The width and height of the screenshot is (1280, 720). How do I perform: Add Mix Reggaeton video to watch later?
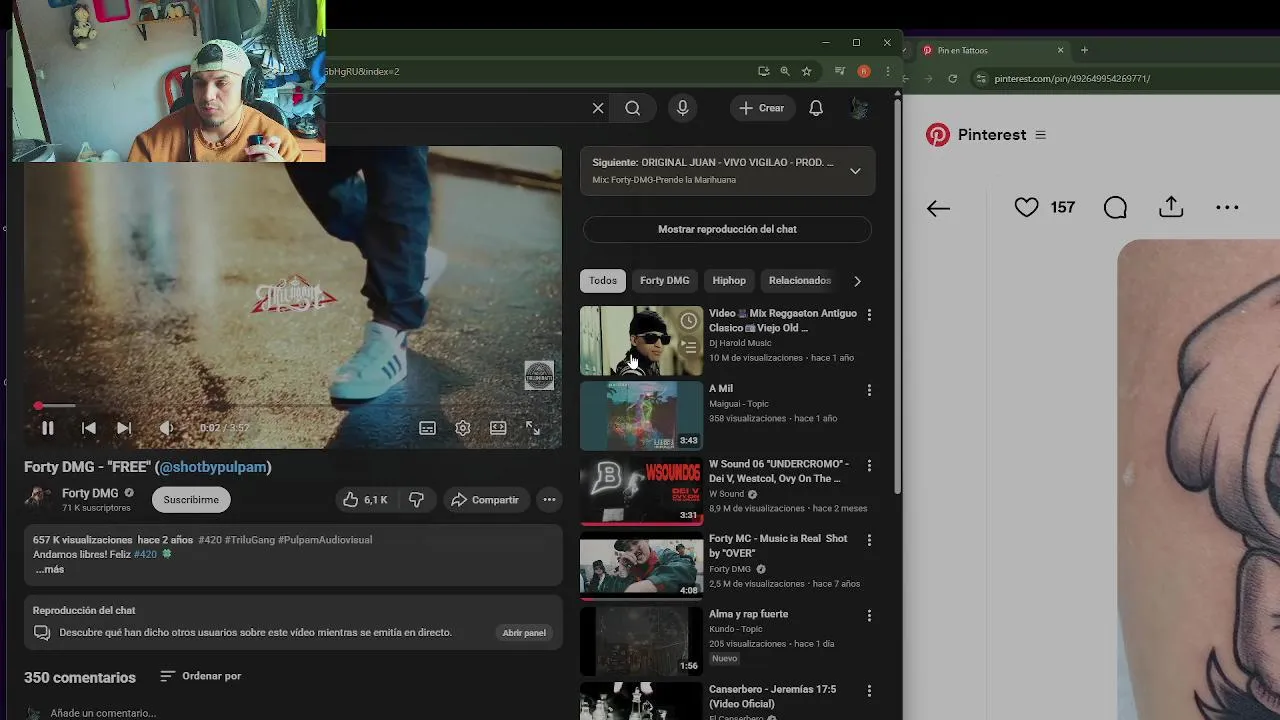coord(689,321)
